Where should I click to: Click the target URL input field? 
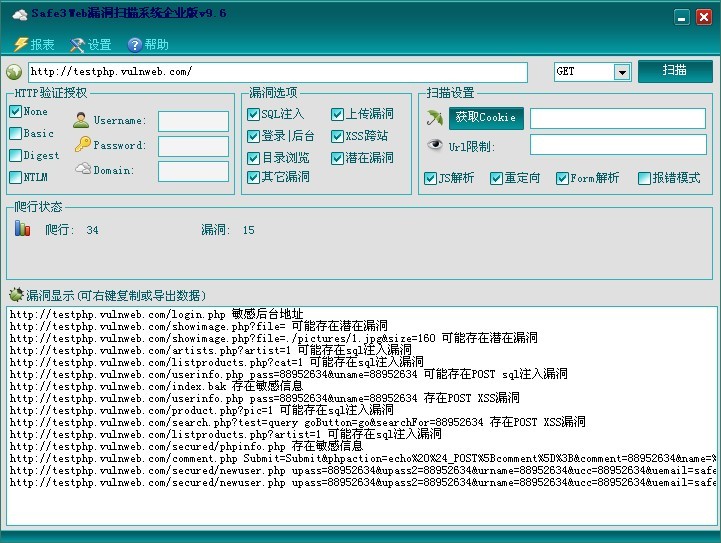[277, 72]
